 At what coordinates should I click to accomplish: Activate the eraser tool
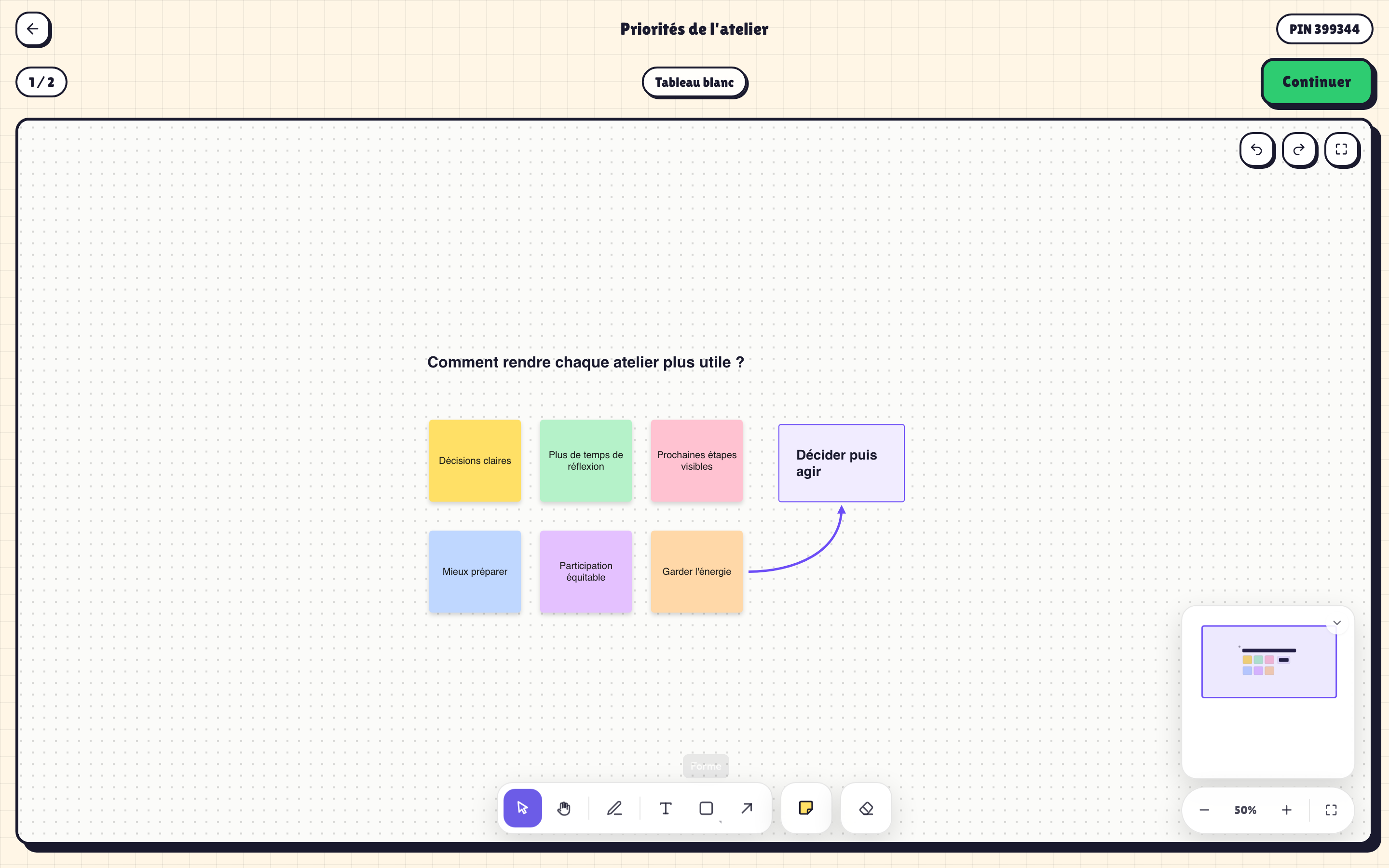tap(866, 808)
